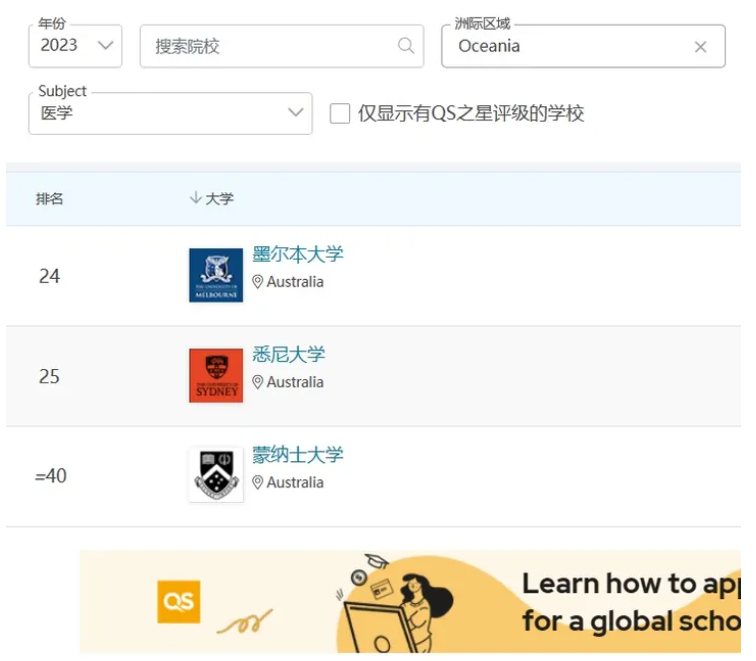Clear the Oceania region filter
This screenshot has width=756, height=661.
coord(700,47)
